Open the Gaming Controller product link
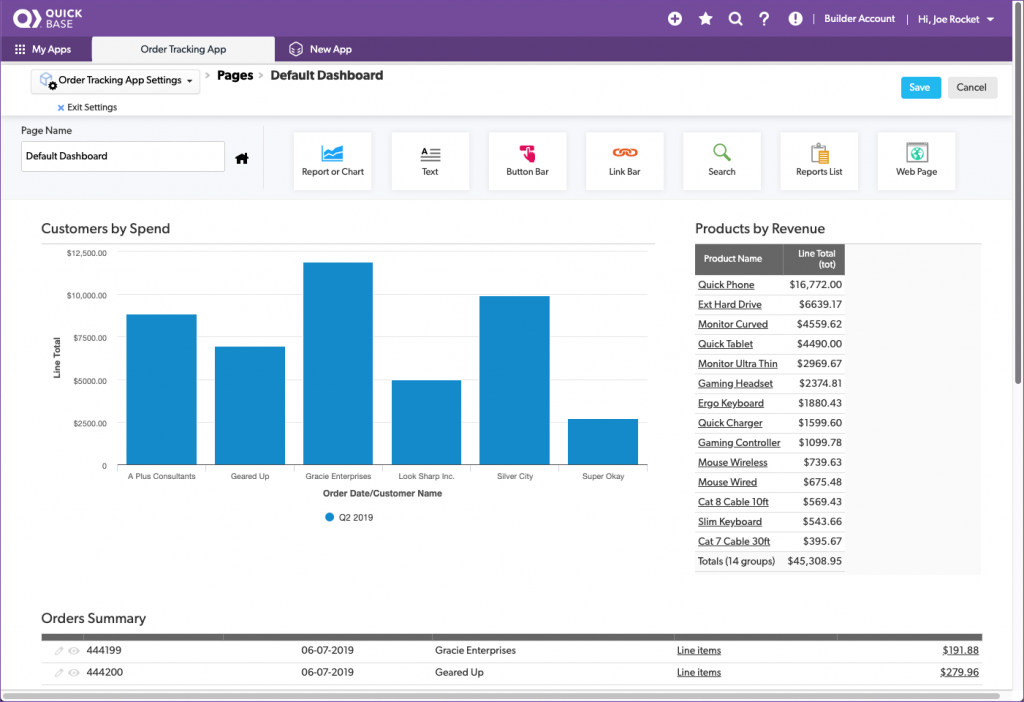1024x702 pixels. [739, 443]
